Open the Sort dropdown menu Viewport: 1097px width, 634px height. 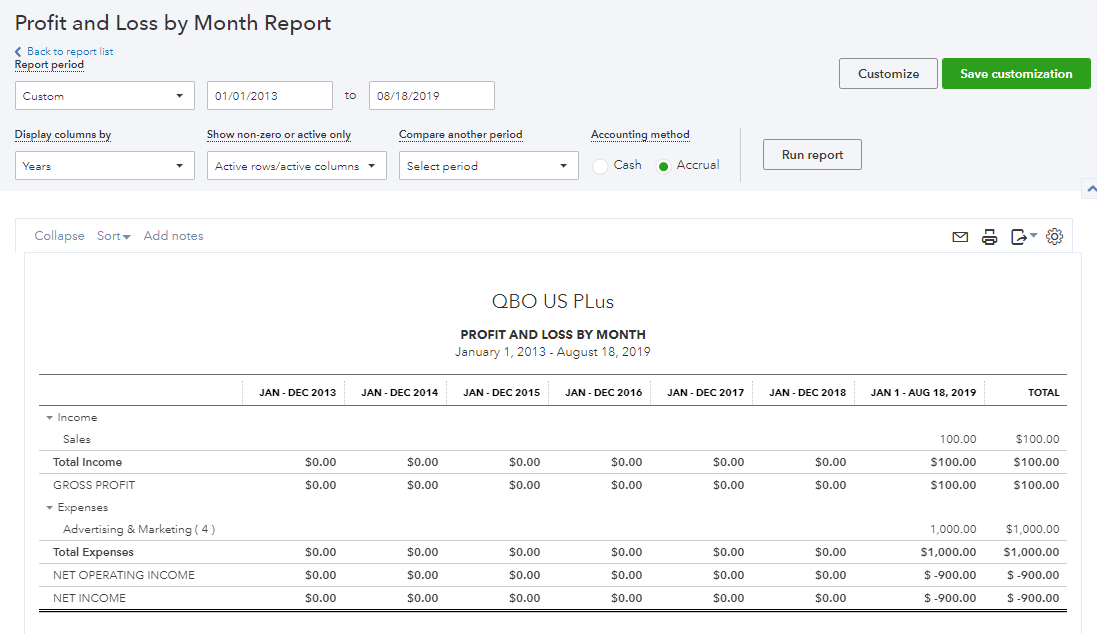(x=113, y=236)
